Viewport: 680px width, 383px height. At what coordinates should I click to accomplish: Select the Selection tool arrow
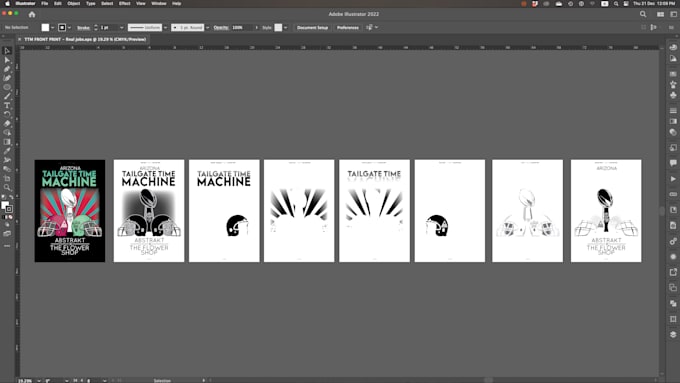pyautogui.click(x=7, y=51)
